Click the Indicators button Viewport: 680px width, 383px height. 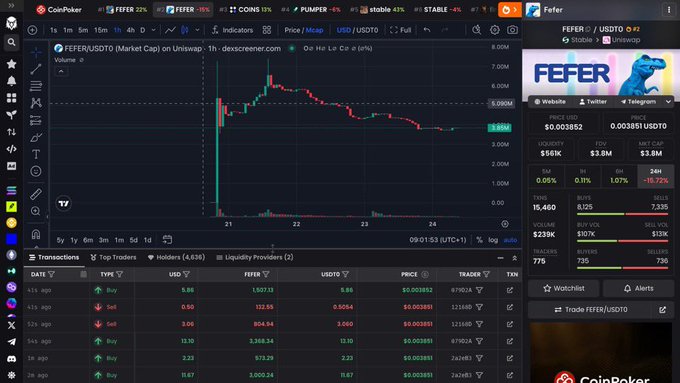[x=232, y=30]
